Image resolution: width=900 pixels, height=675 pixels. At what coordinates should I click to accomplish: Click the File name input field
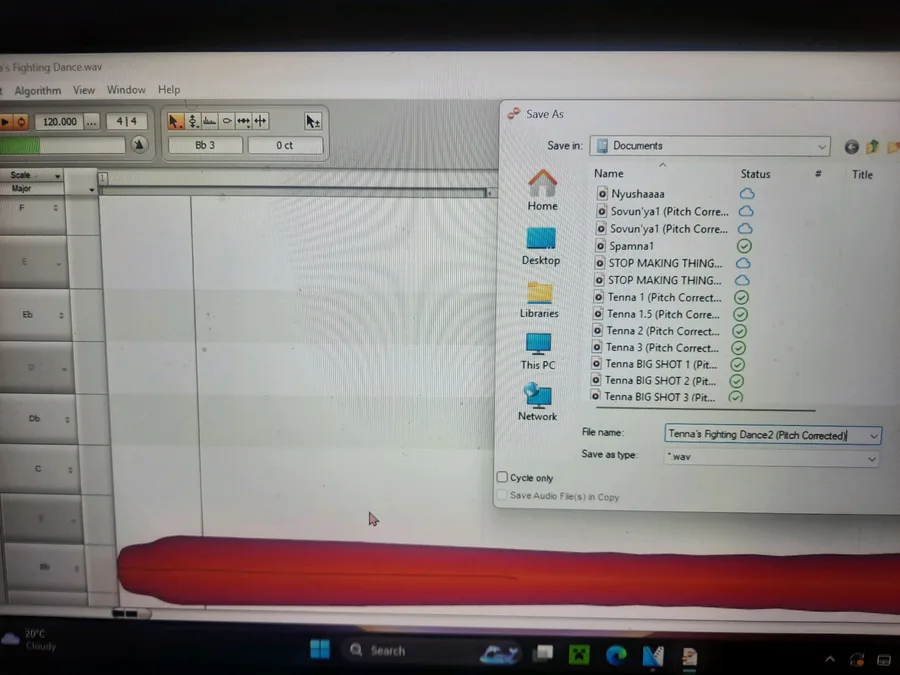[x=766, y=435]
